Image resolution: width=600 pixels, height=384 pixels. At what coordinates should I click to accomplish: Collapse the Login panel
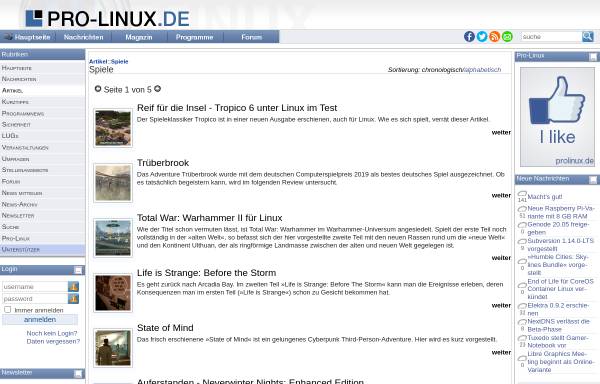[78, 270]
